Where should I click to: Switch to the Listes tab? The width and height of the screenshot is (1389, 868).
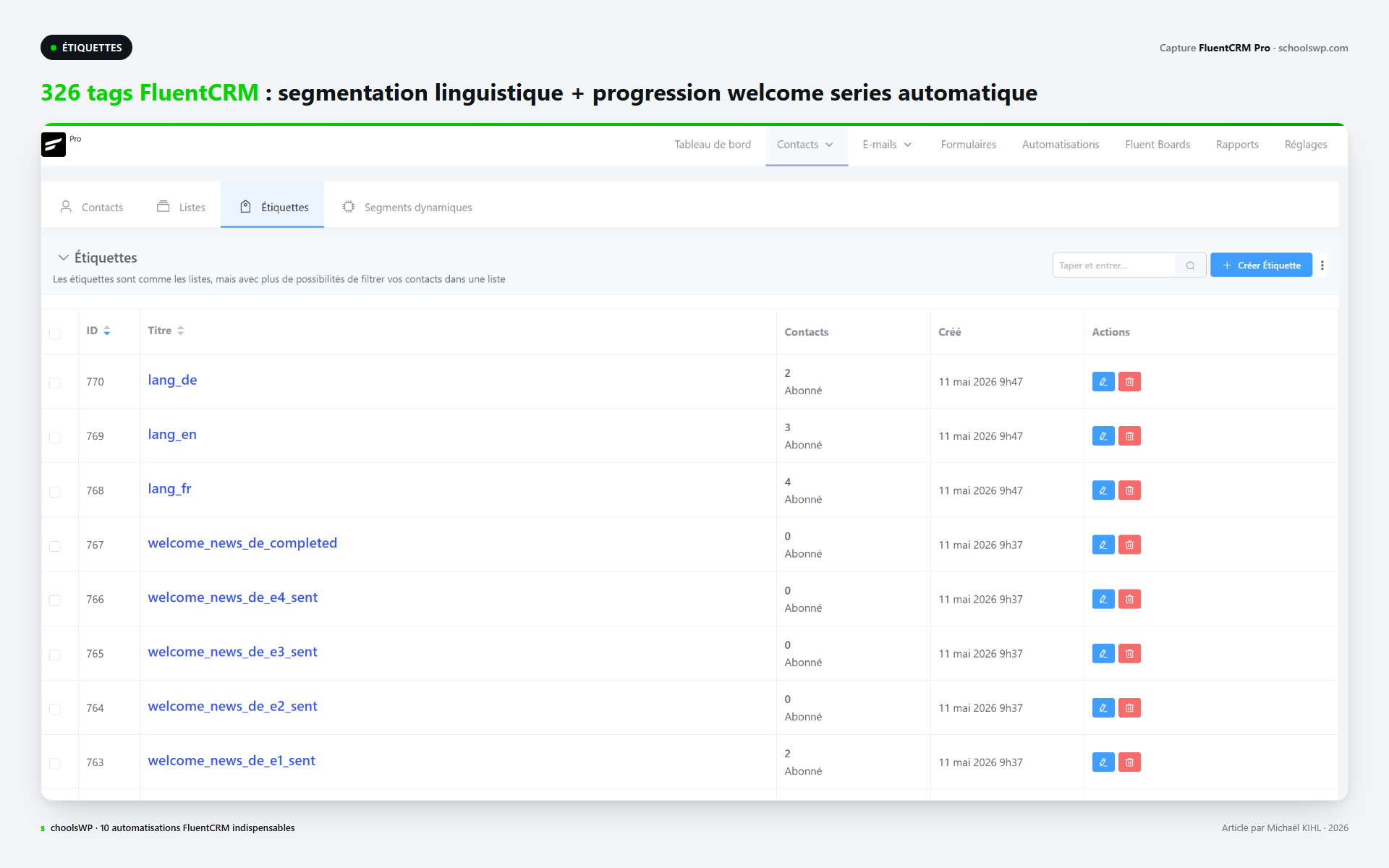(x=182, y=207)
